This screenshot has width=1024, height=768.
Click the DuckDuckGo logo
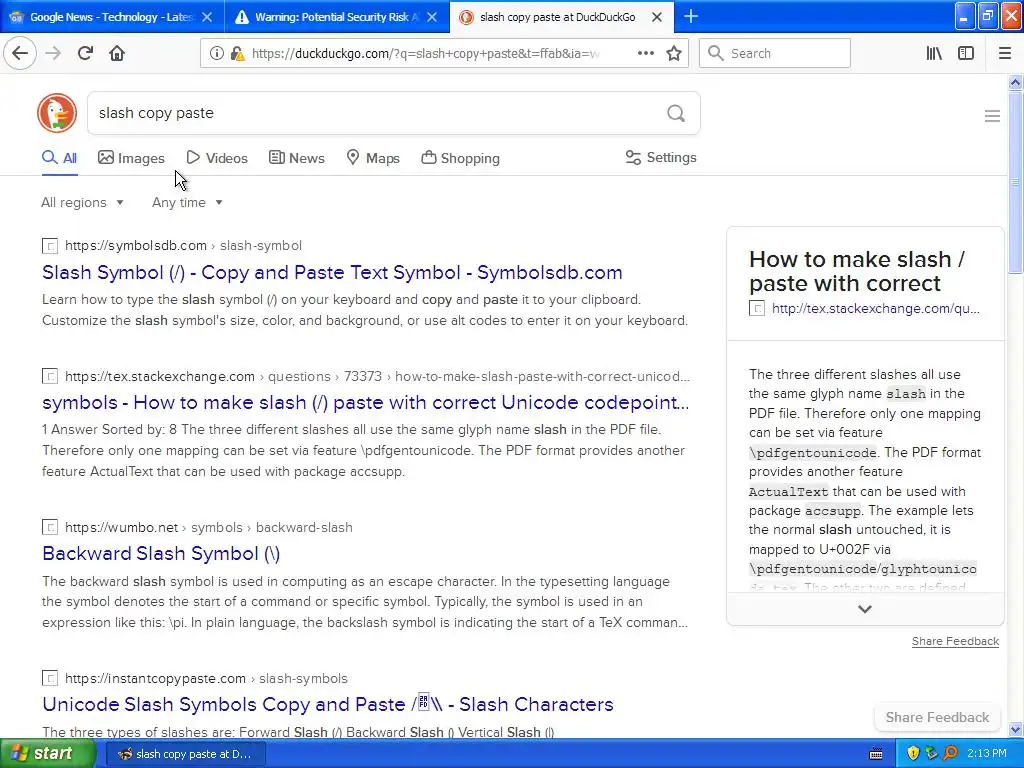[x=57, y=113]
